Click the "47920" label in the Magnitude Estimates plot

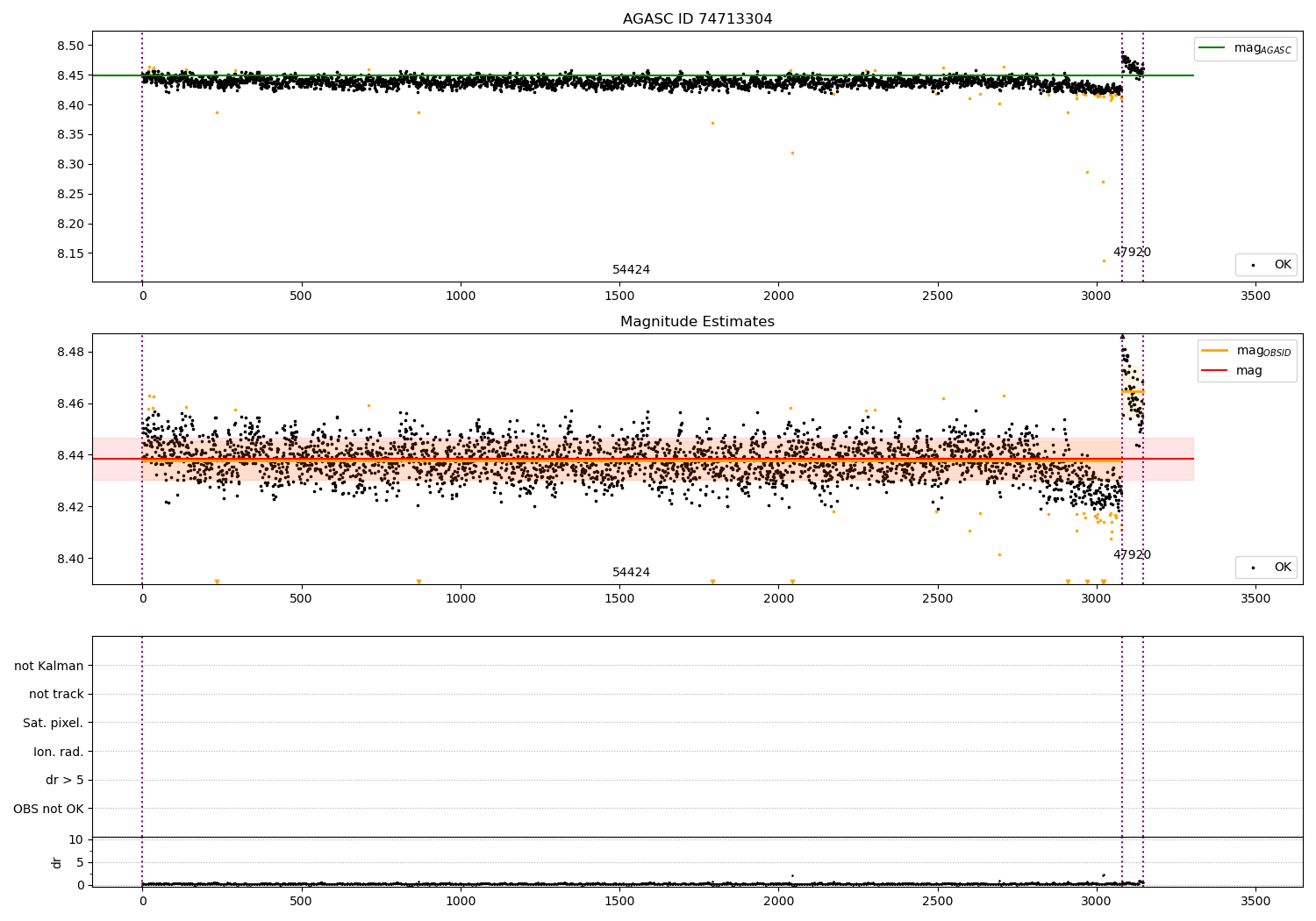coord(1132,554)
